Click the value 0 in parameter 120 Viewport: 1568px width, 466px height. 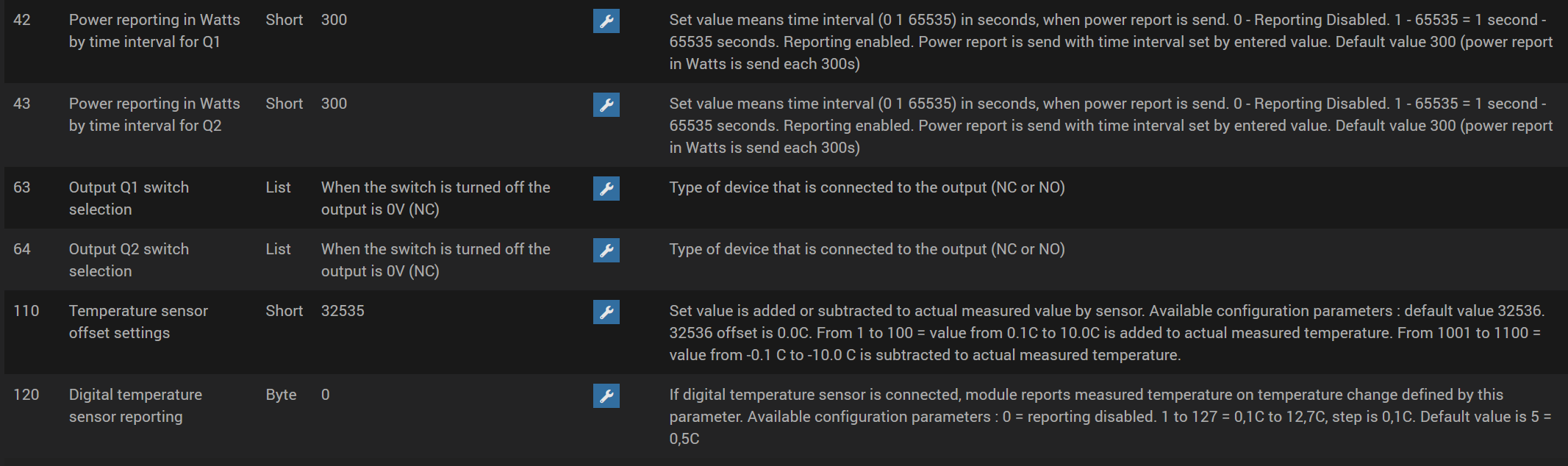click(326, 395)
